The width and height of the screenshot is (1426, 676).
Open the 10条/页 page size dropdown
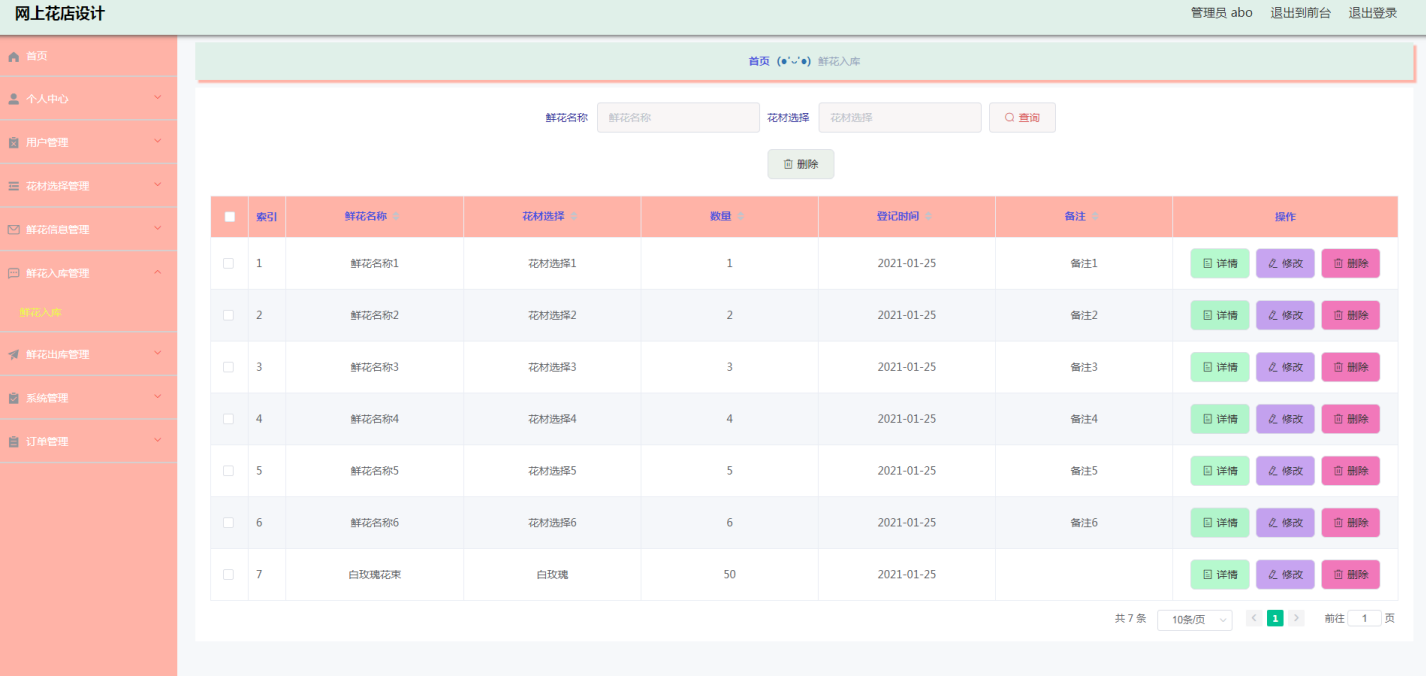(1195, 620)
